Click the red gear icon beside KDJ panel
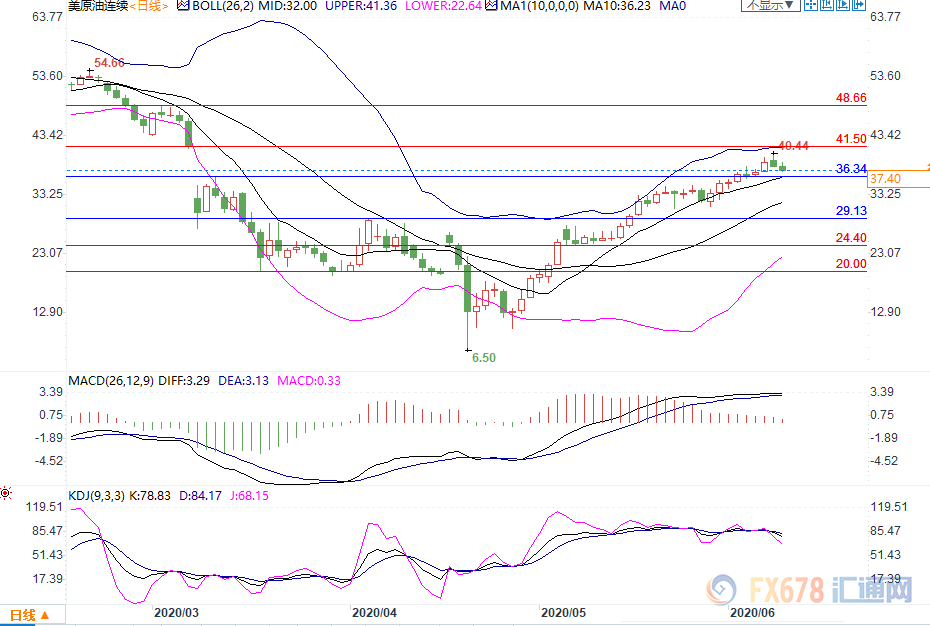 click(x=6, y=493)
